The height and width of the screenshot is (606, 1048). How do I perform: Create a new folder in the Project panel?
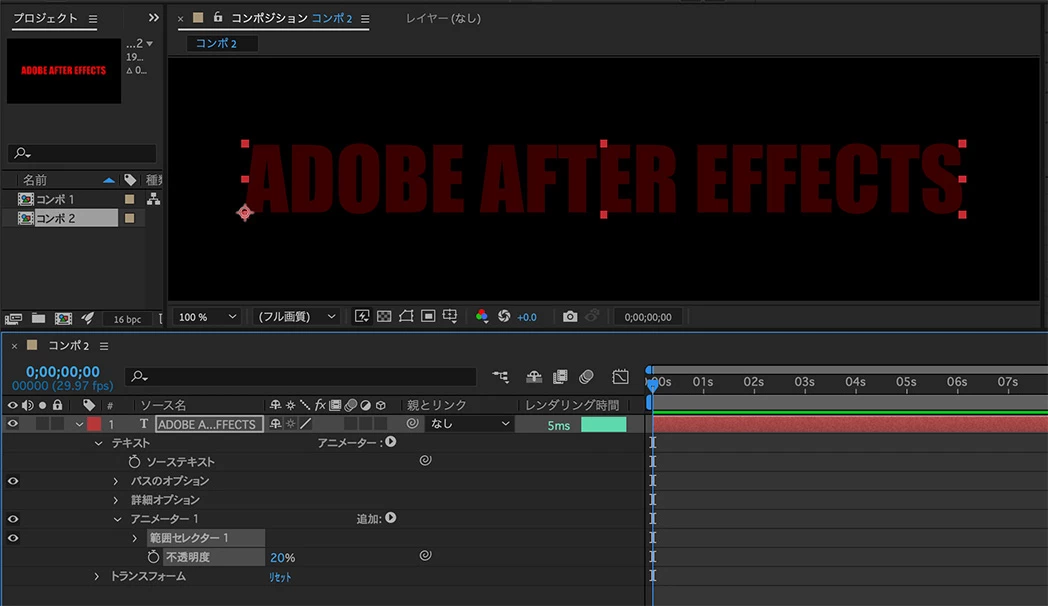(38, 319)
